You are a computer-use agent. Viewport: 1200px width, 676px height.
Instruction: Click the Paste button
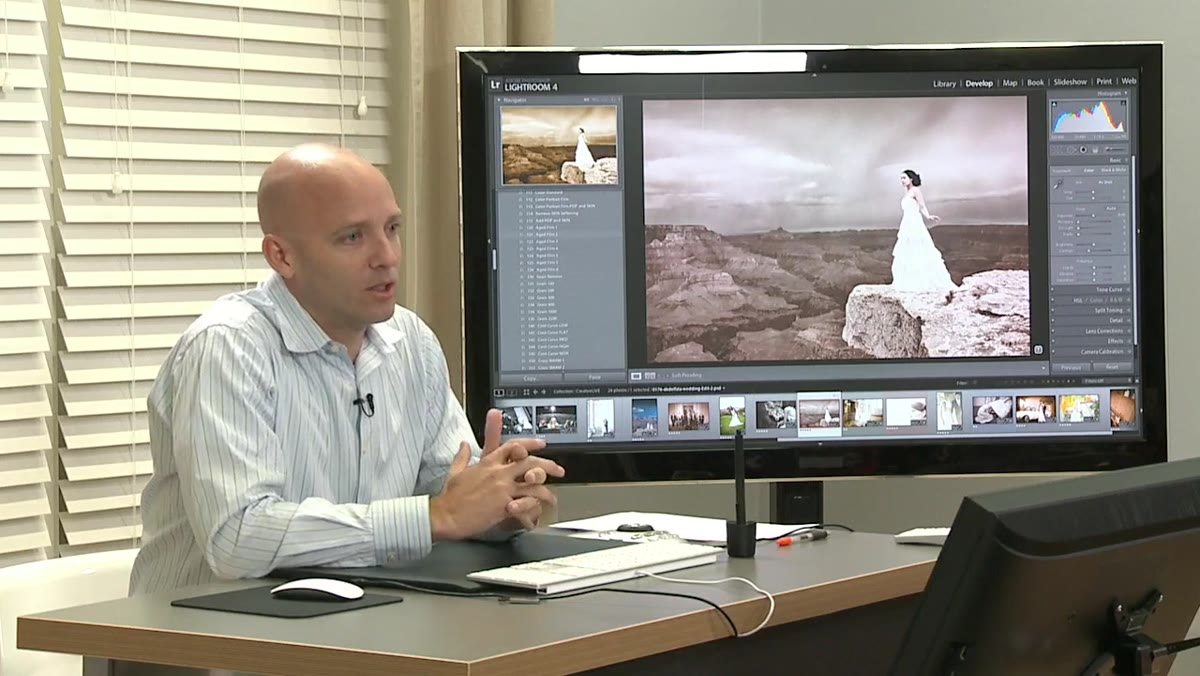coord(594,378)
